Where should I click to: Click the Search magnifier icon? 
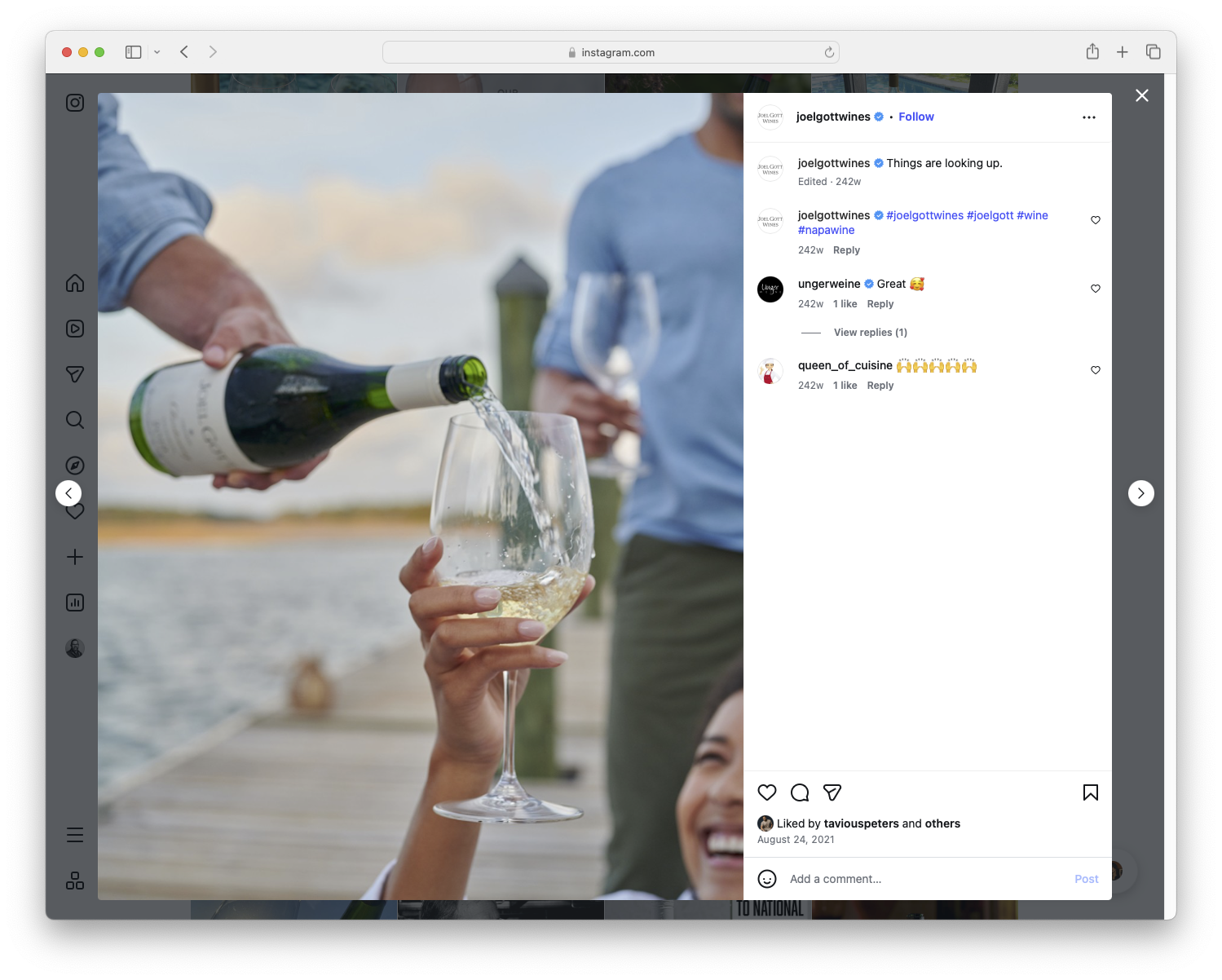pyautogui.click(x=74, y=420)
